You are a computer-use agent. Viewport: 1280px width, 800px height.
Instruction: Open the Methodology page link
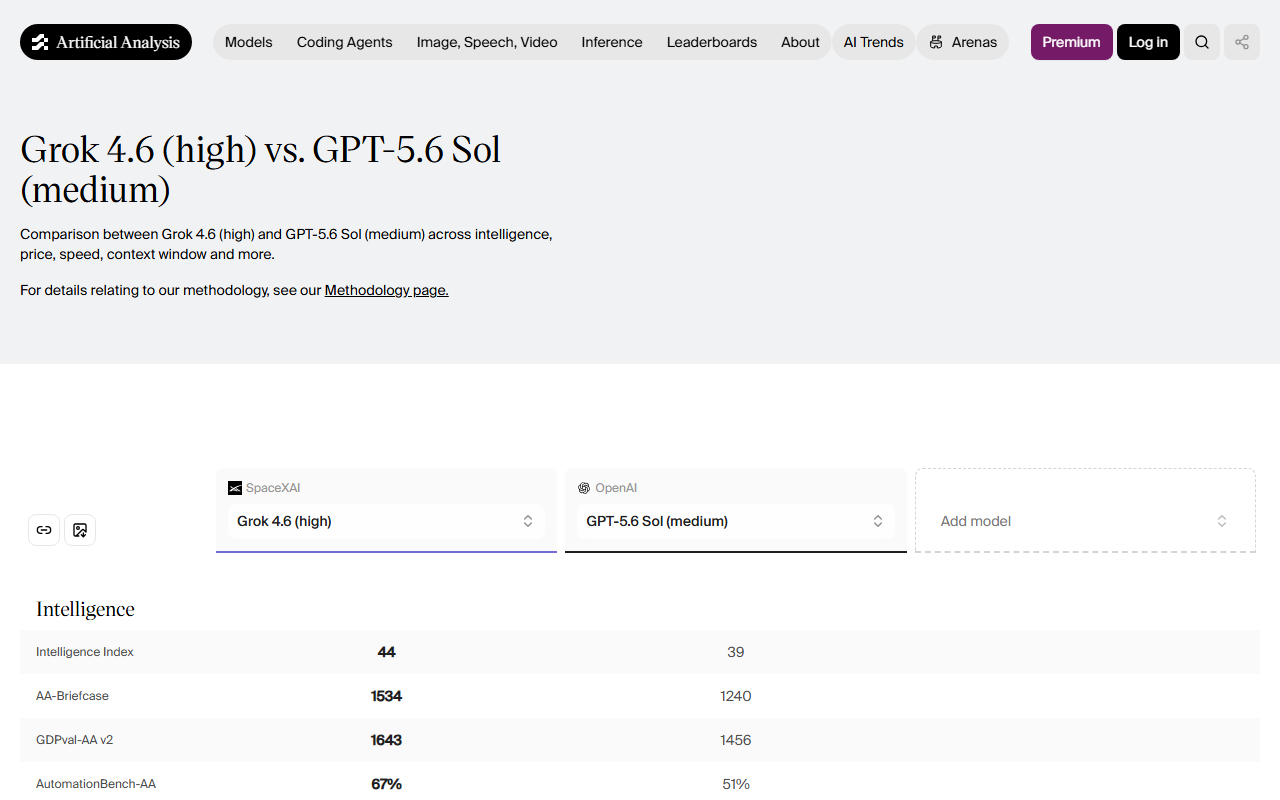387,290
